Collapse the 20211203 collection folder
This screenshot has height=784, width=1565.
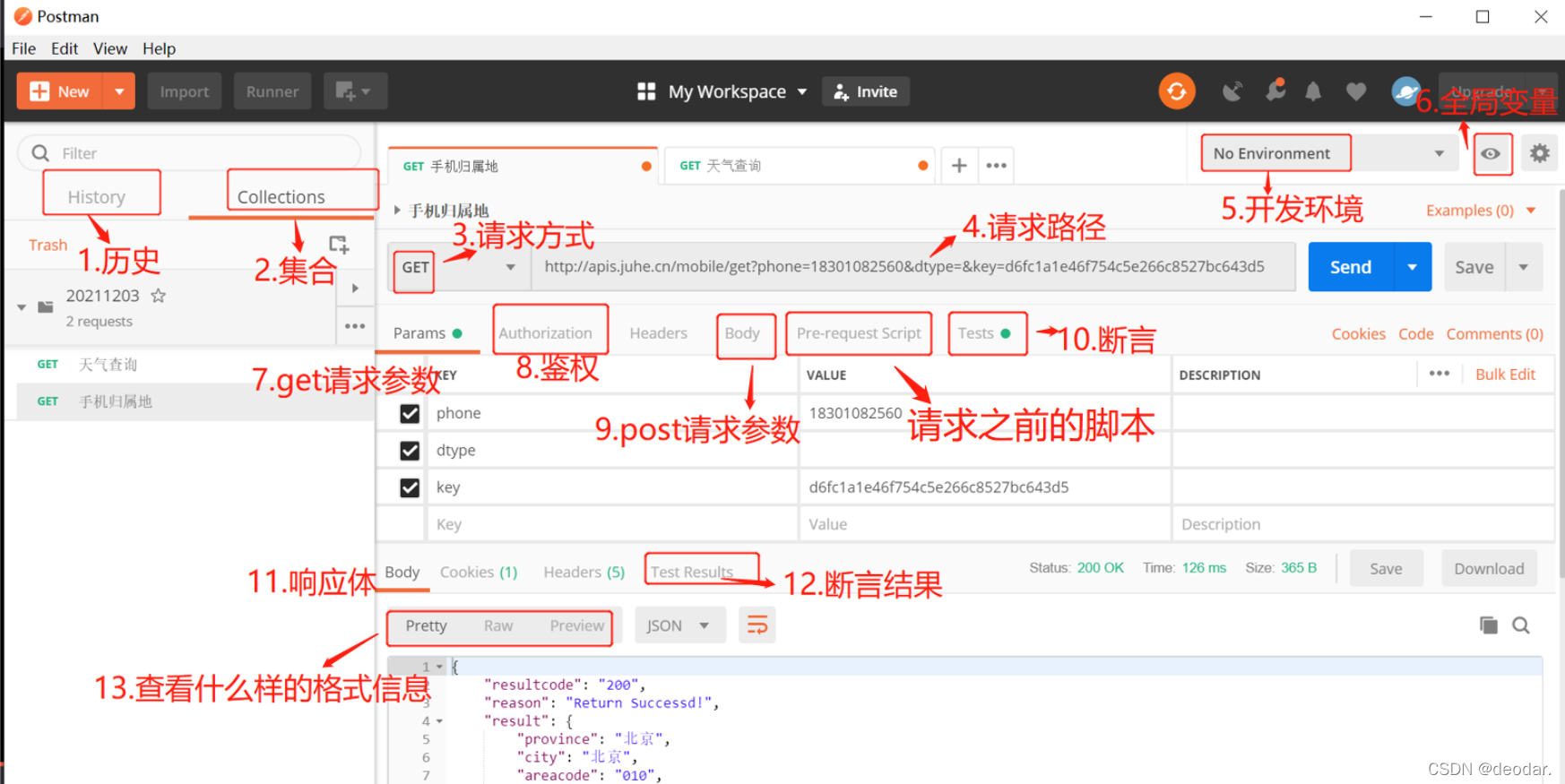tap(22, 307)
